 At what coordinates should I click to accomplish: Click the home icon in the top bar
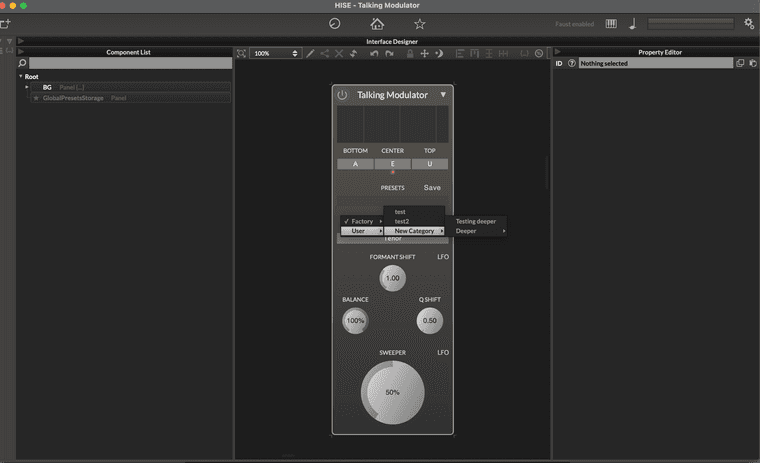377,24
